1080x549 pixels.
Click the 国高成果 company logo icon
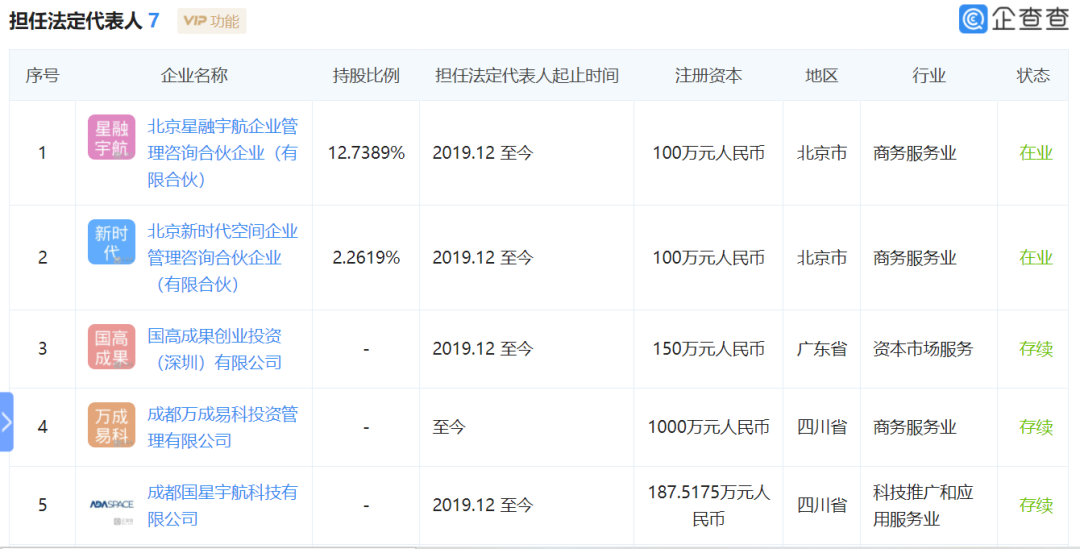pyautogui.click(x=111, y=346)
